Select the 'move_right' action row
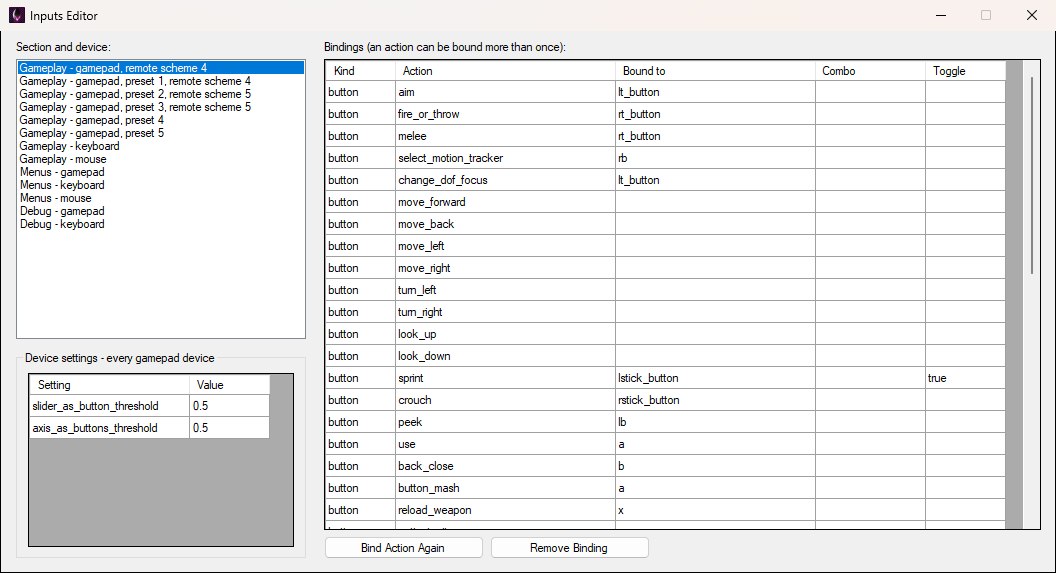The image size is (1056, 573). 505,268
